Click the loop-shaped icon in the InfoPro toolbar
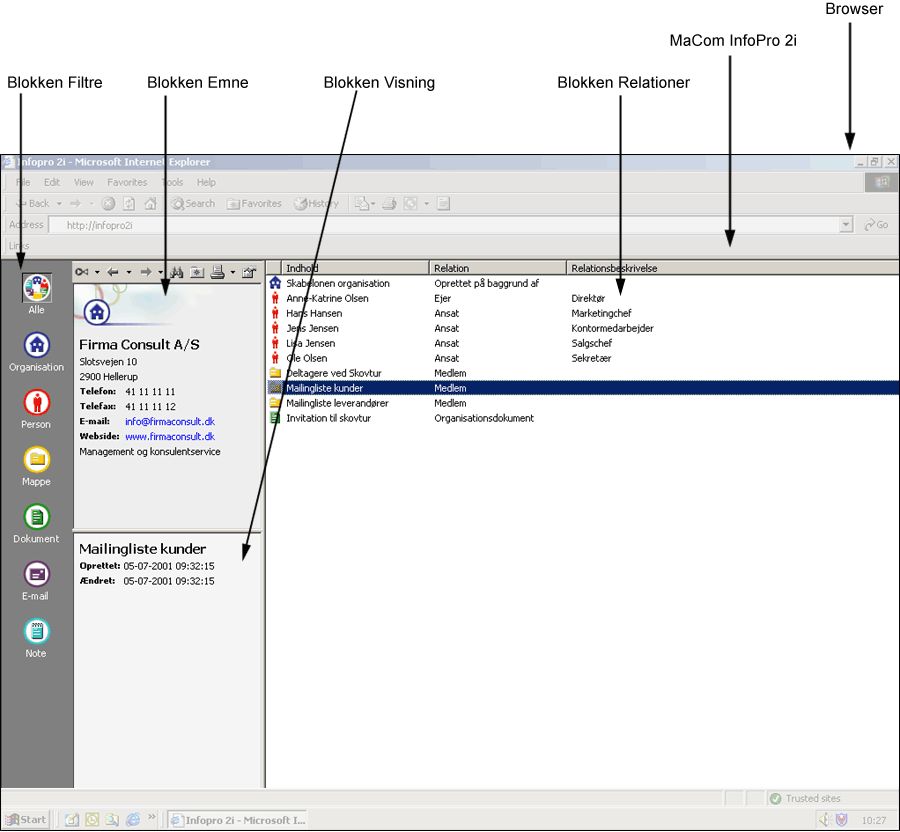The width and height of the screenshot is (900, 832). [82, 272]
